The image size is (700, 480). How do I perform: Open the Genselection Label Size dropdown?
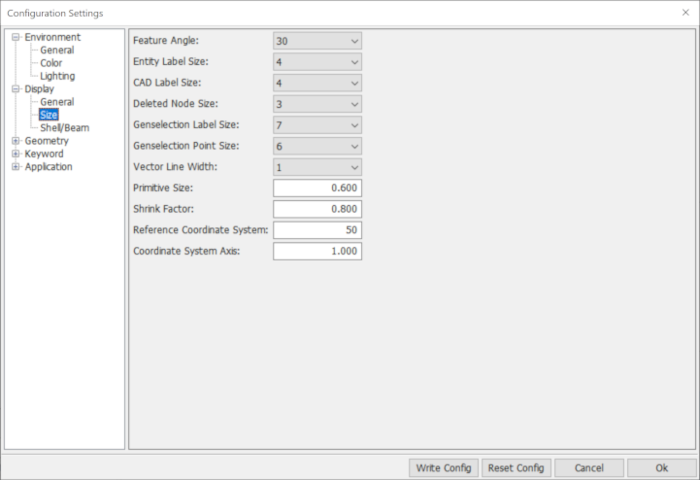click(x=317, y=125)
